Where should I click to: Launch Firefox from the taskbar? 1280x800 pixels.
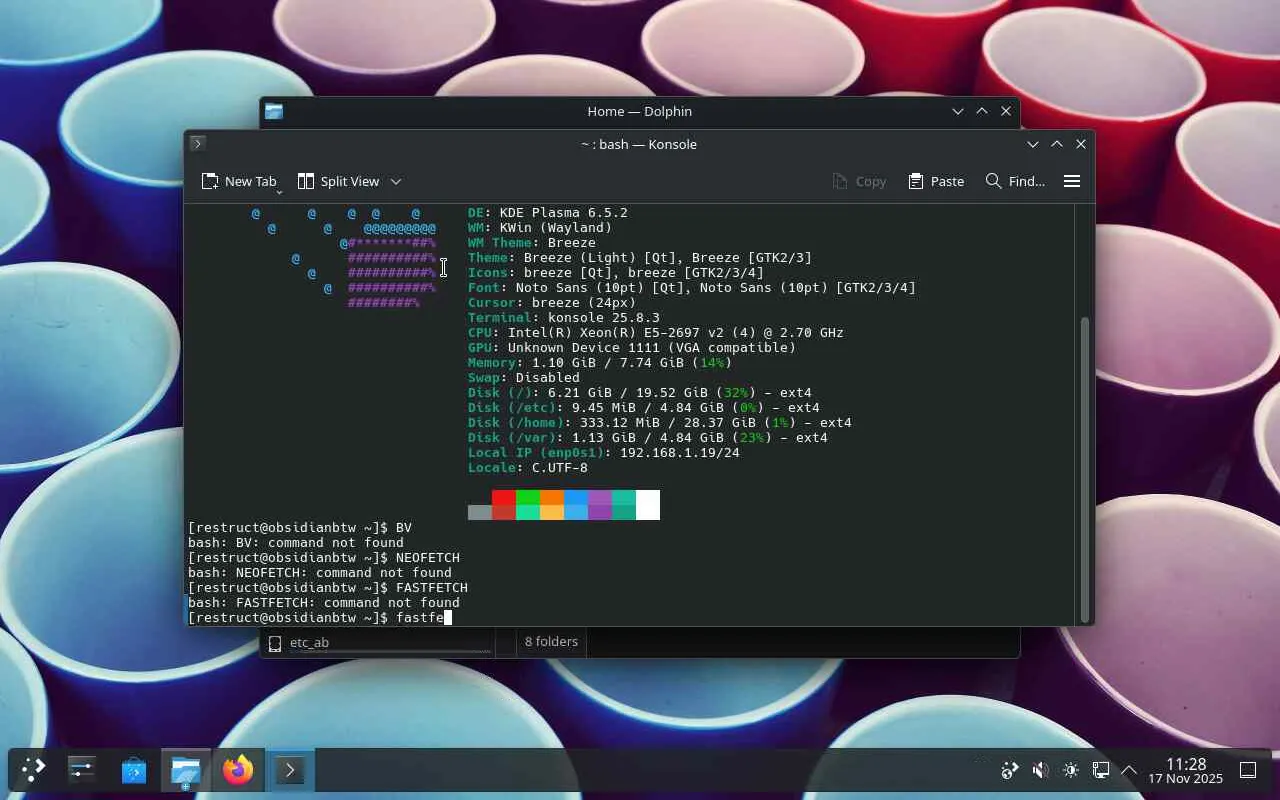[x=238, y=770]
